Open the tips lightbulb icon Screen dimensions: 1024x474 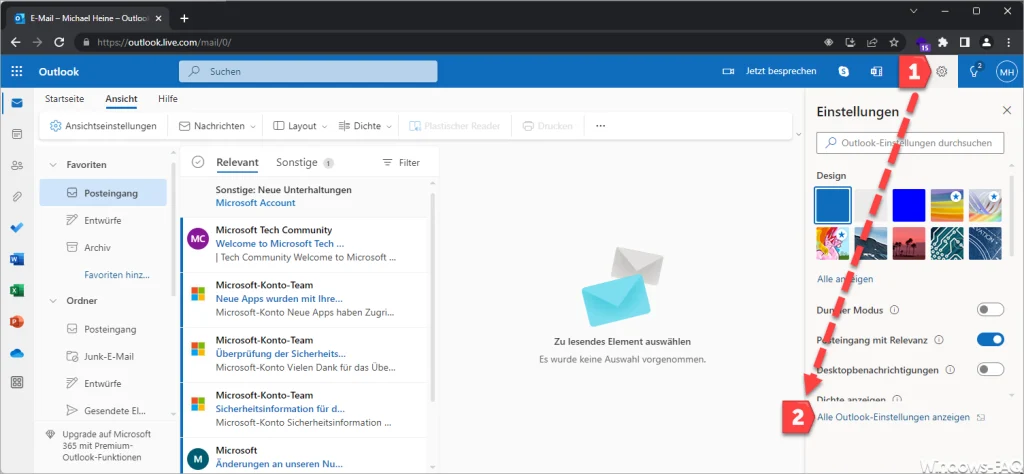[x=975, y=71]
